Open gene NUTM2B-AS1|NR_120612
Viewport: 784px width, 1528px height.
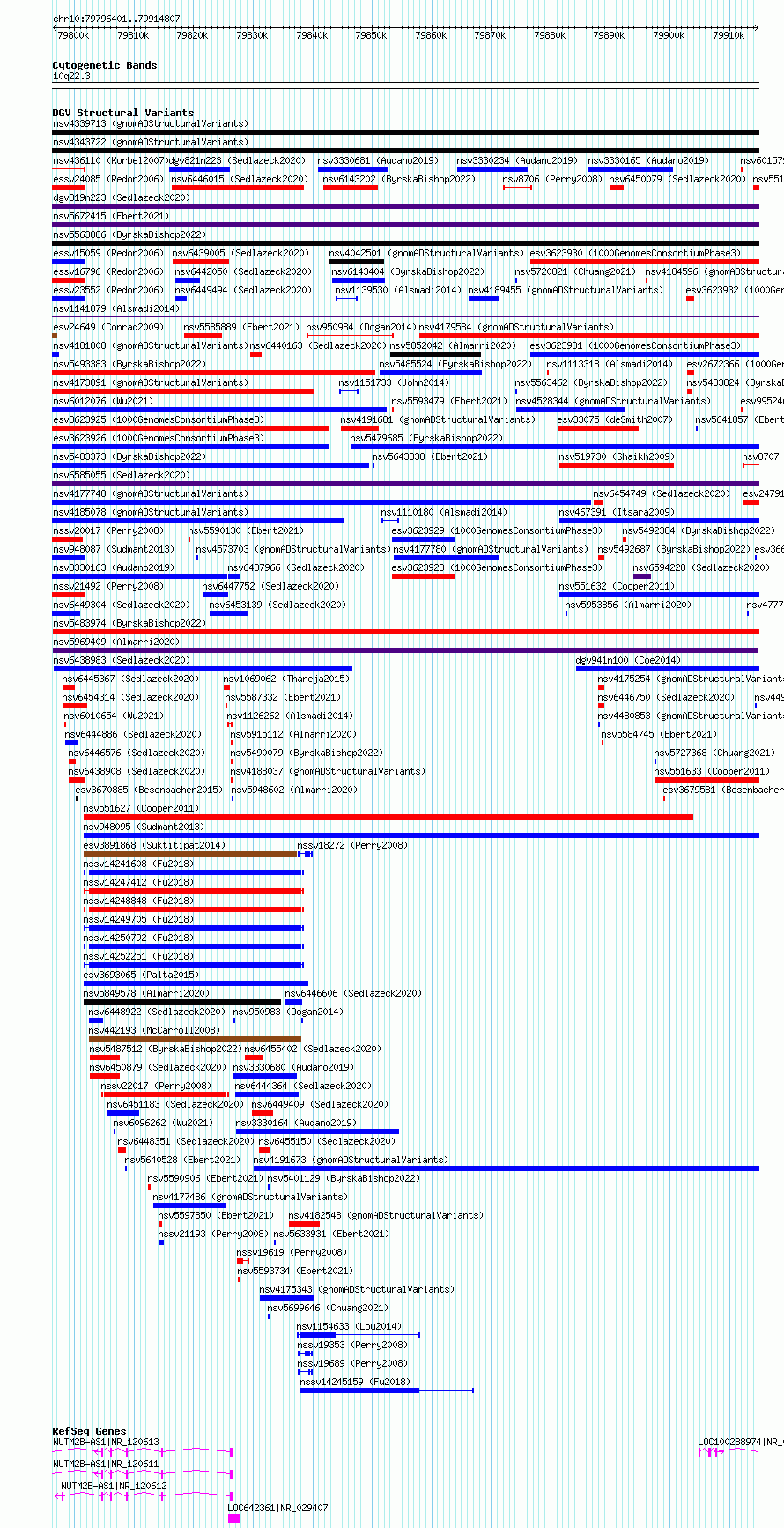(114, 1486)
